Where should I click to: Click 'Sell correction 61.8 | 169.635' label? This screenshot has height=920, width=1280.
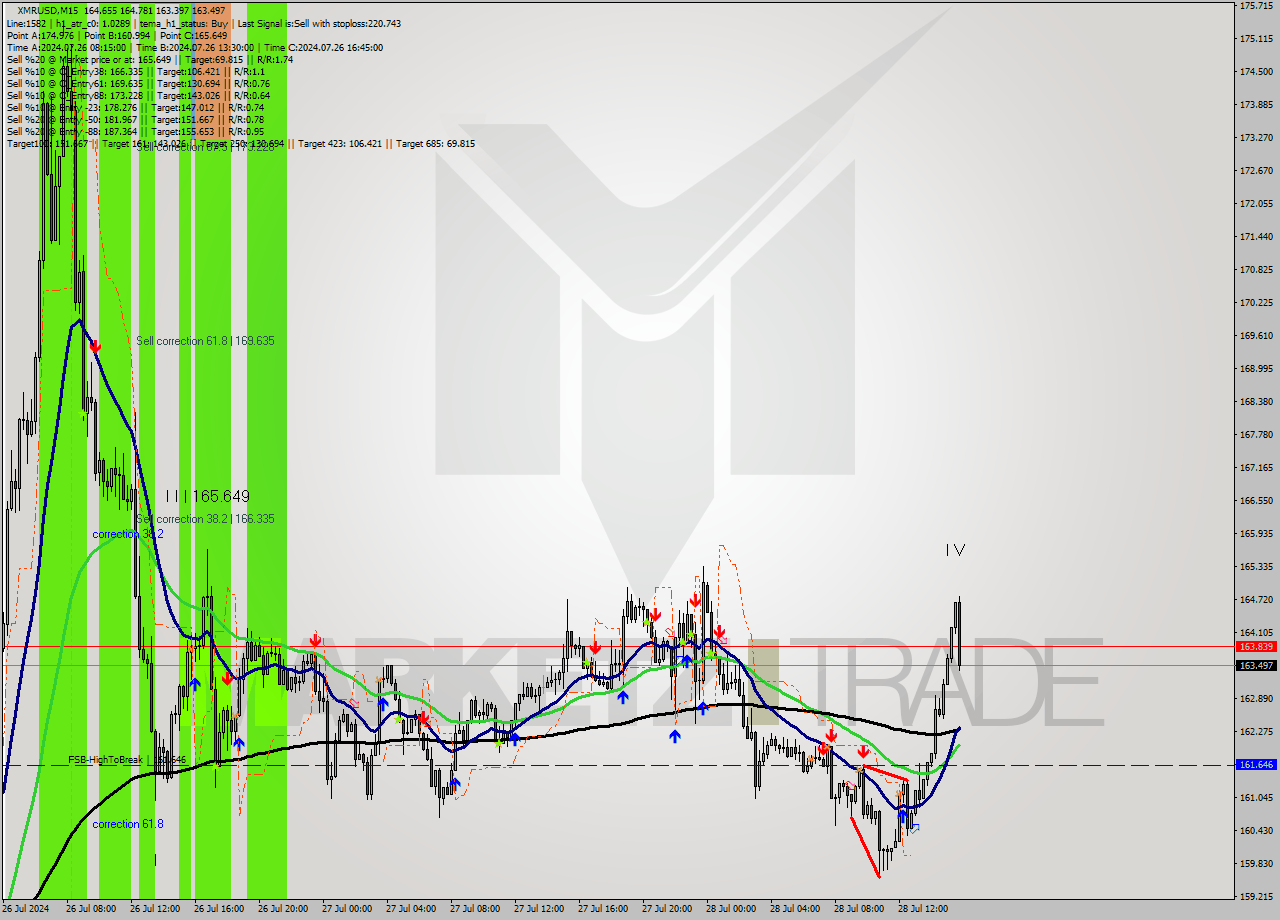(x=205, y=341)
